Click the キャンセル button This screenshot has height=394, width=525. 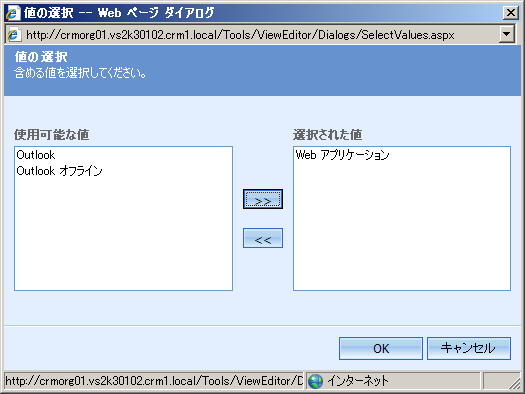click(x=469, y=348)
